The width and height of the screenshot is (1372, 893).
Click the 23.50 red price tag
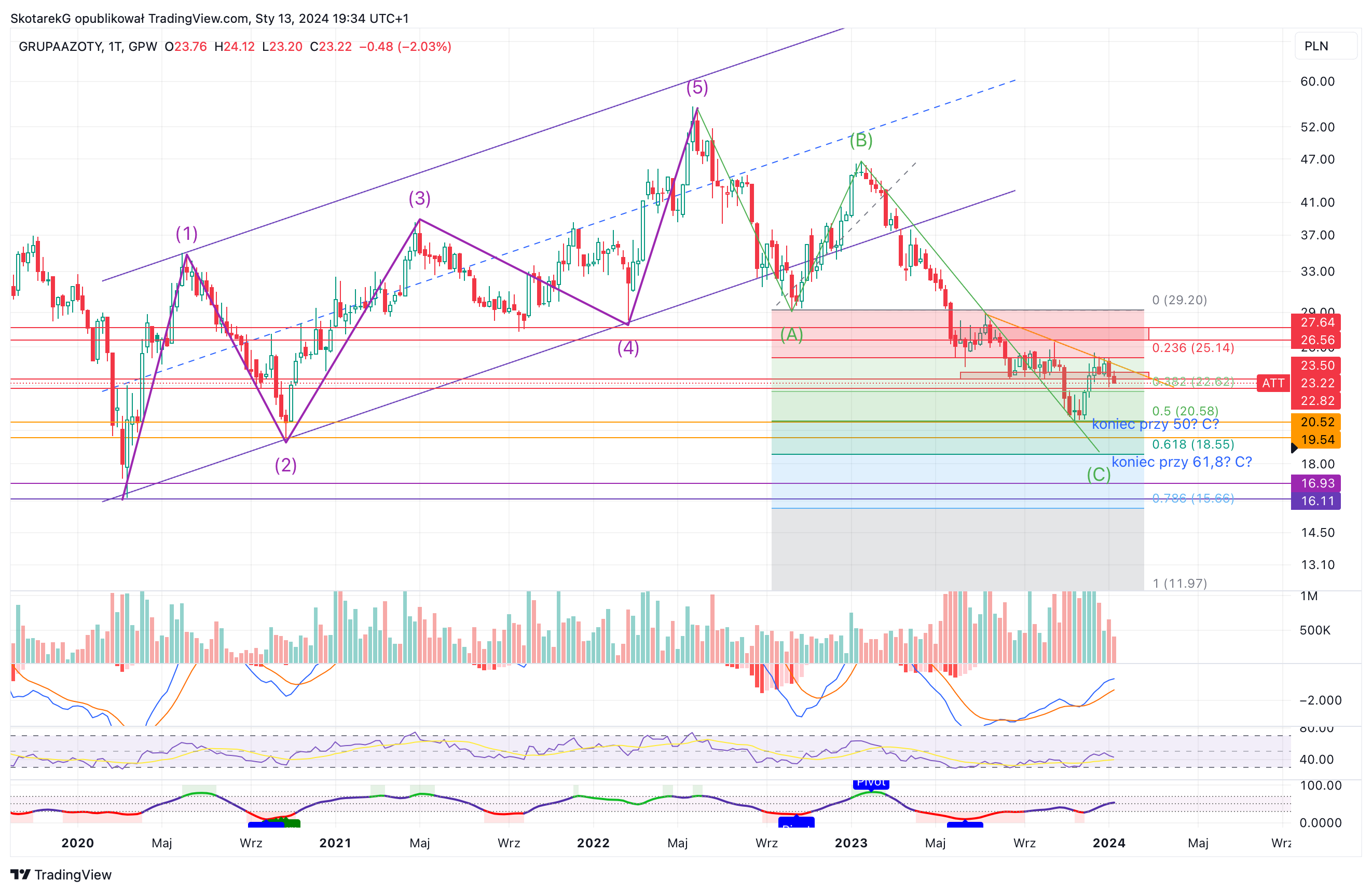1317,366
